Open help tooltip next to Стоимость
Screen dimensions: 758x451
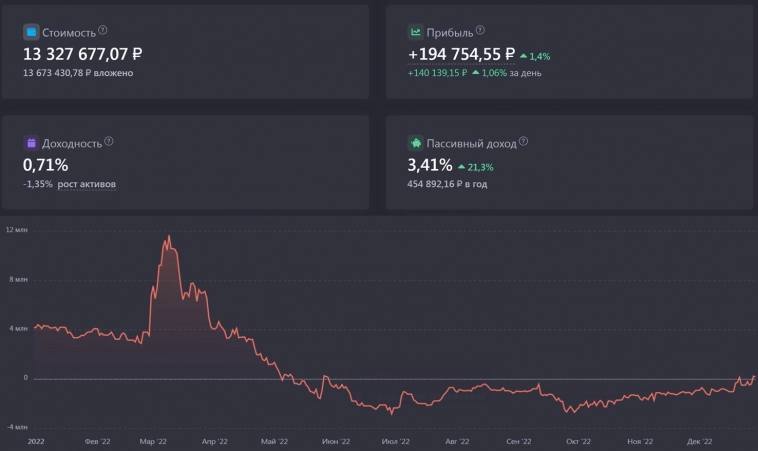point(102,30)
